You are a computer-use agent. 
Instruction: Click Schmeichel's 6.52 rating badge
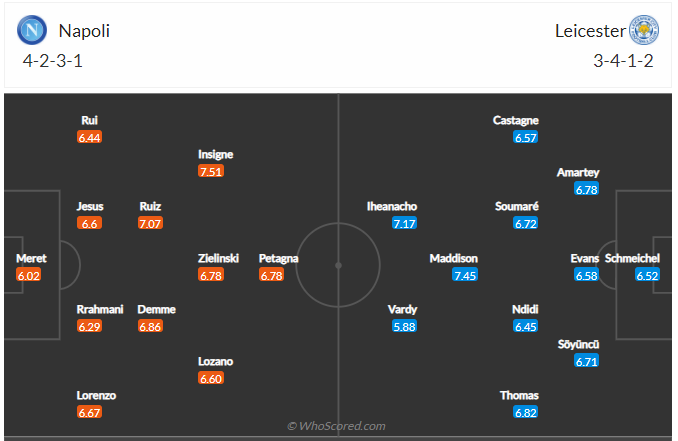[648, 275]
